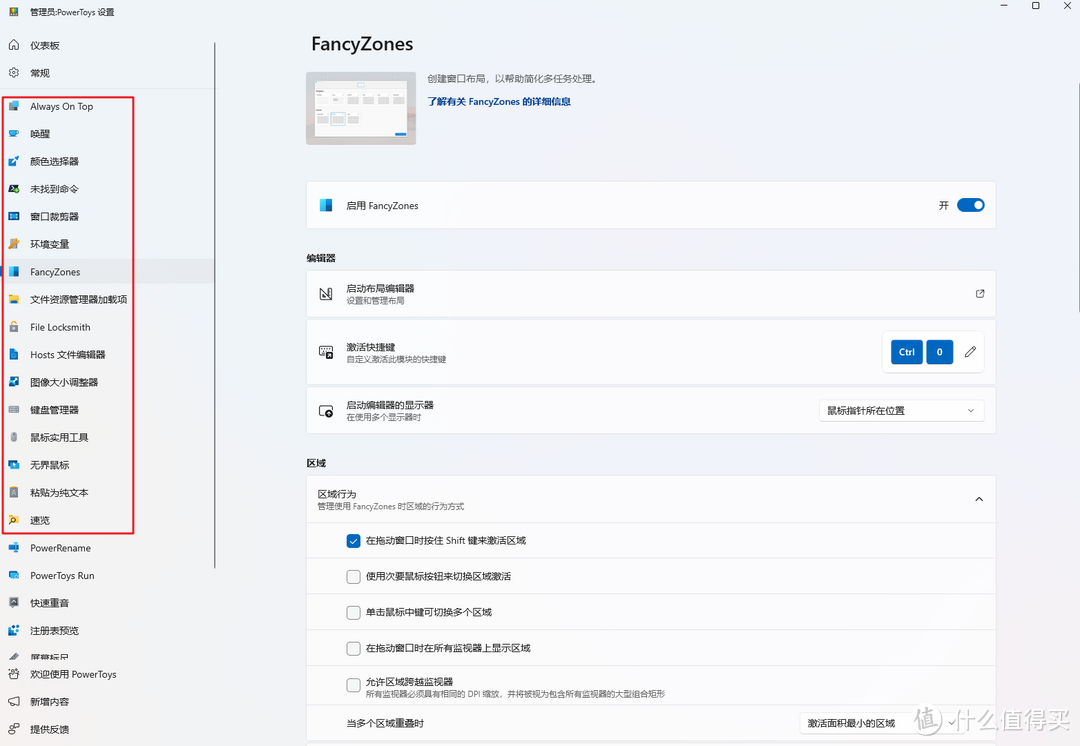
Task: Open the 图像大小调整器 module icon
Action: point(14,382)
